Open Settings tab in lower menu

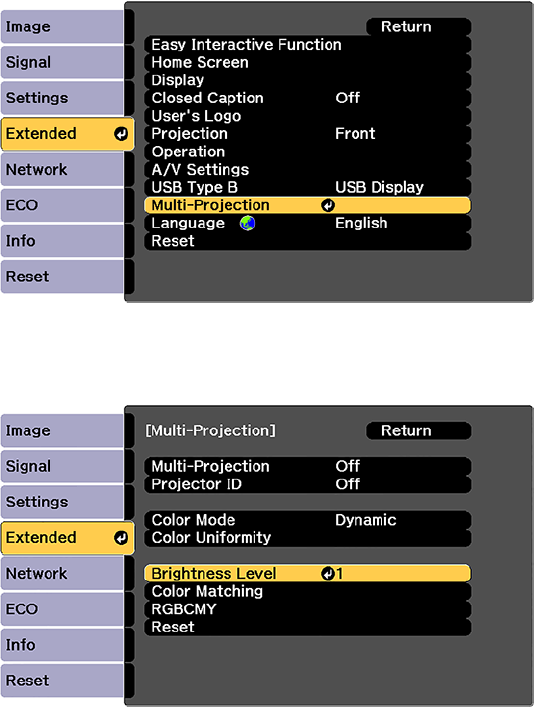pos(62,502)
